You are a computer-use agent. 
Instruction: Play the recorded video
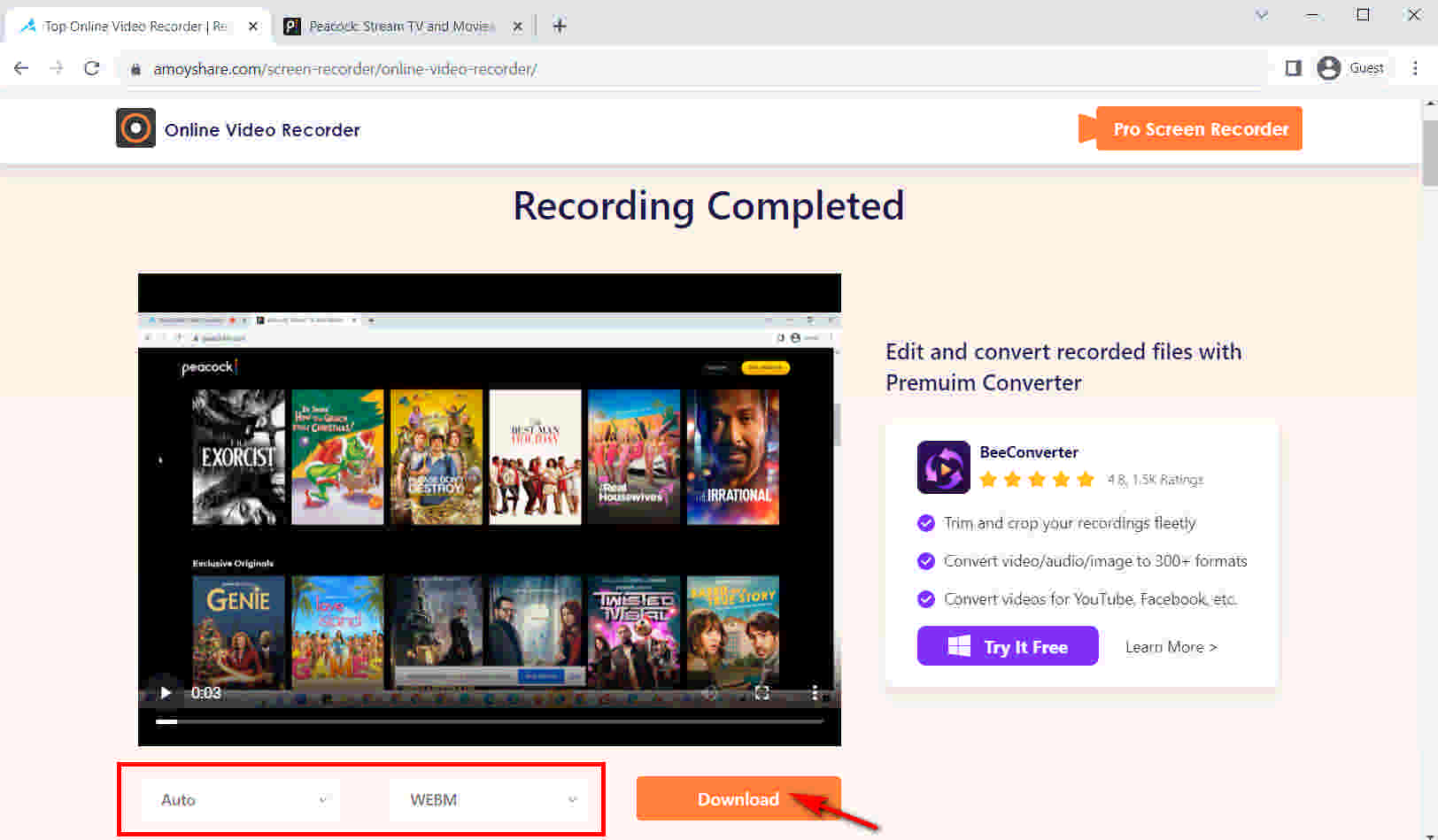tap(166, 692)
